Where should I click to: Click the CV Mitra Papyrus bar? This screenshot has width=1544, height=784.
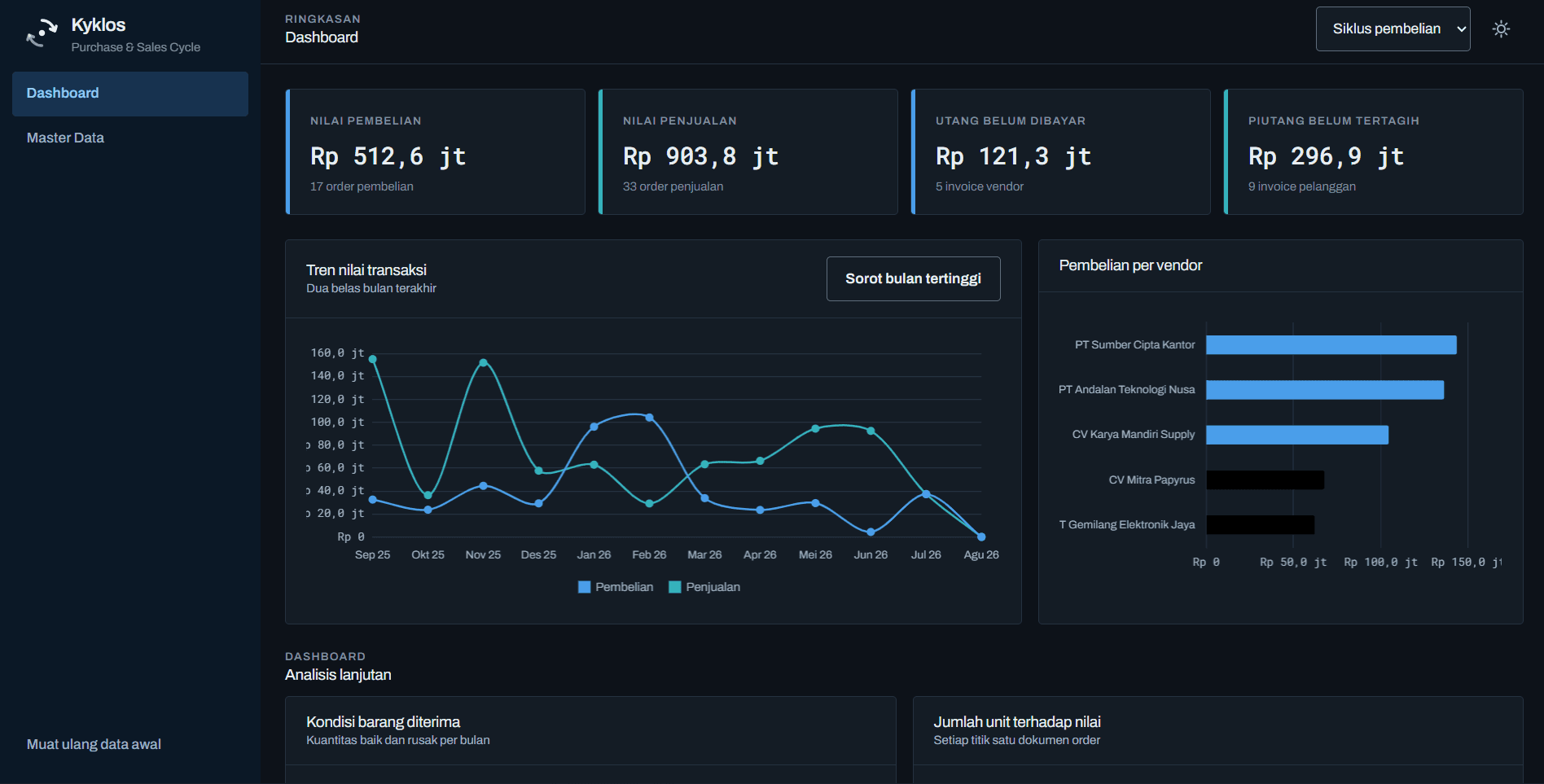coord(1265,480)
